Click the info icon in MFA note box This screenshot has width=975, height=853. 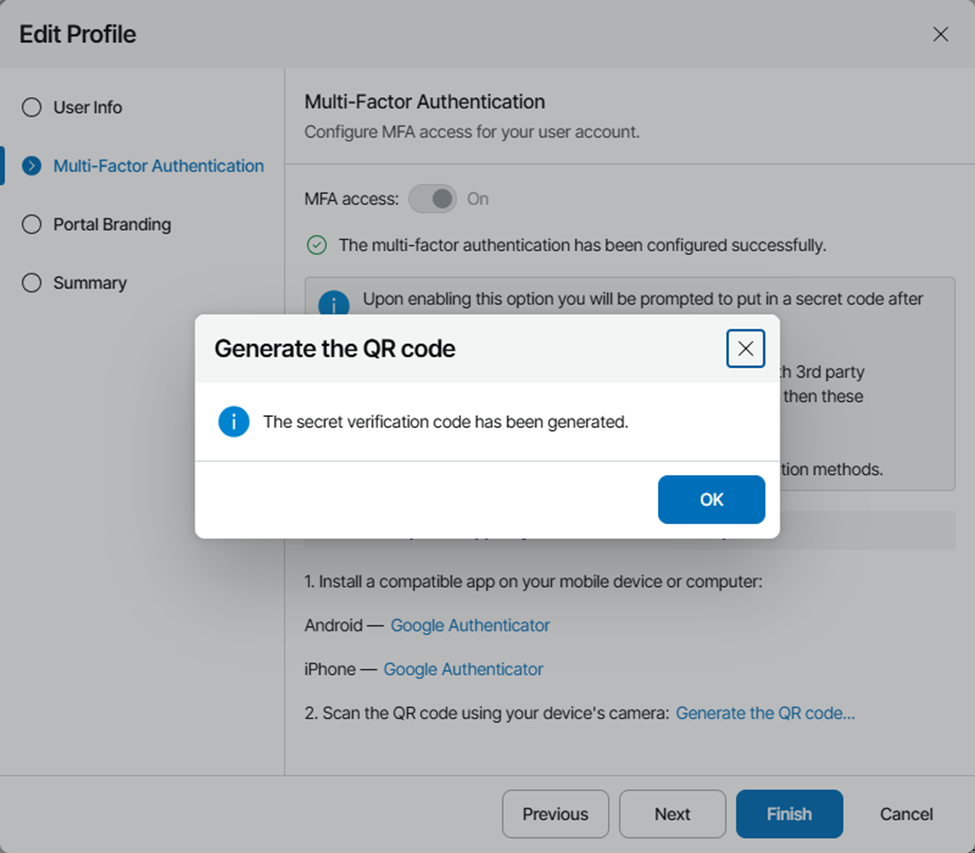[x=333, y=303]
